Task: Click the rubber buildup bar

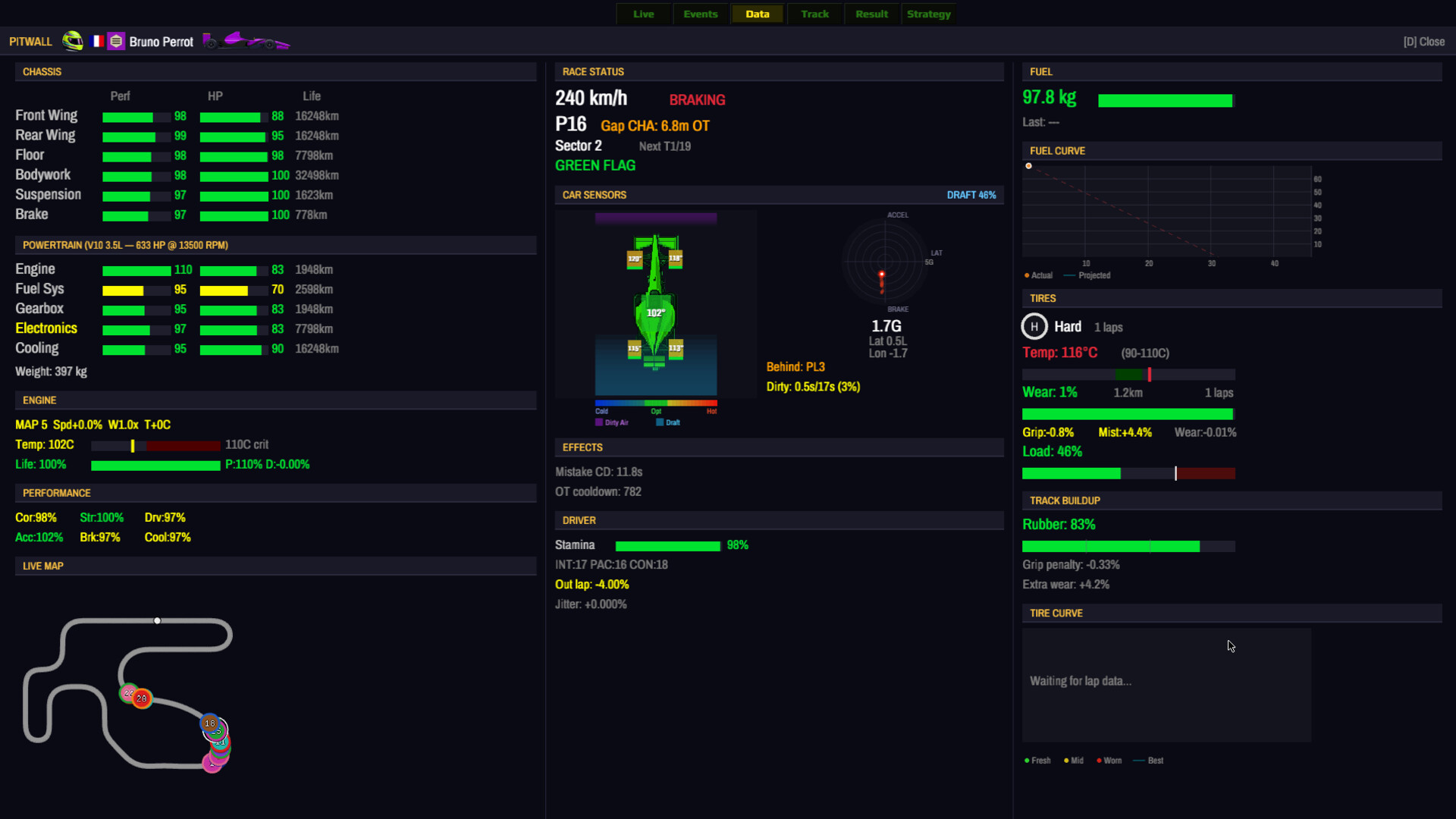Action: pyautogui.click(x=1128, y=547)
